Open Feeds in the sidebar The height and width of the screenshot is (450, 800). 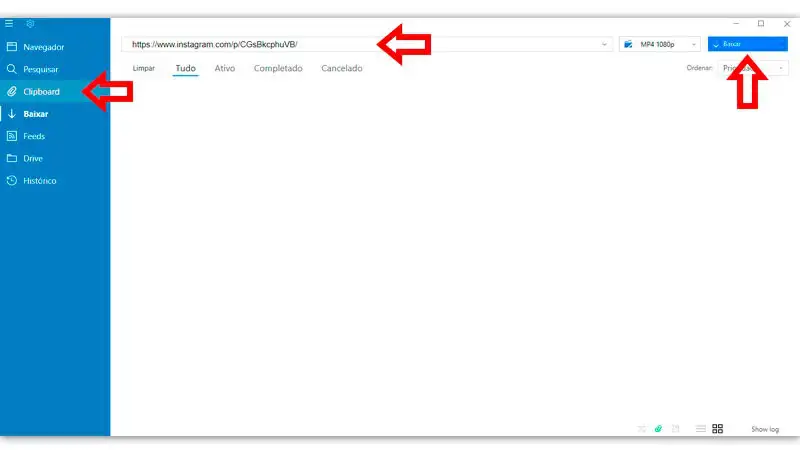(55, 136)
